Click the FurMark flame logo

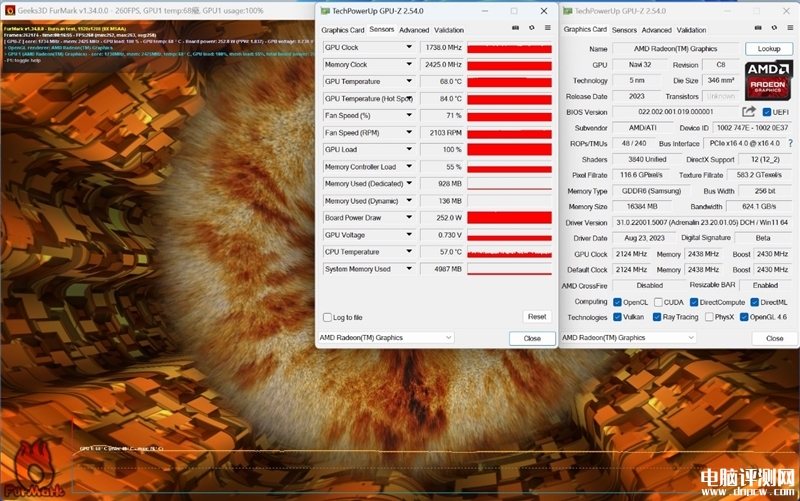point(35,468)
